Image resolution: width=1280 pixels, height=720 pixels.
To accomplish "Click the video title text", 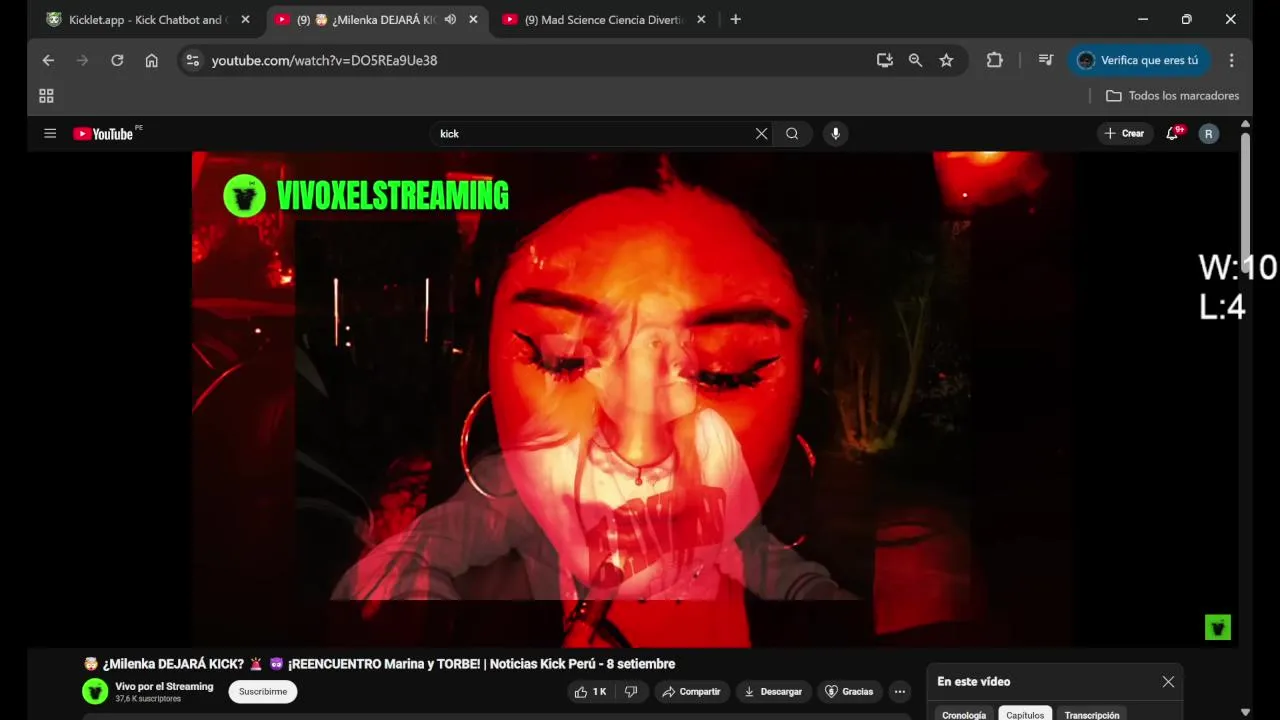I will 379,664.
